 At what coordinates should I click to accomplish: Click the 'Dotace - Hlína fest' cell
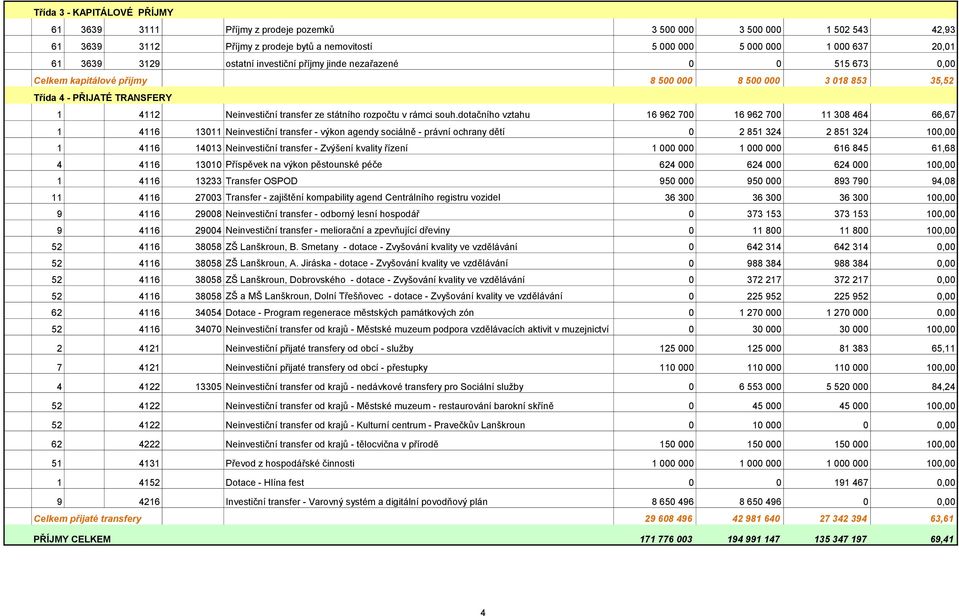(264, 483)
